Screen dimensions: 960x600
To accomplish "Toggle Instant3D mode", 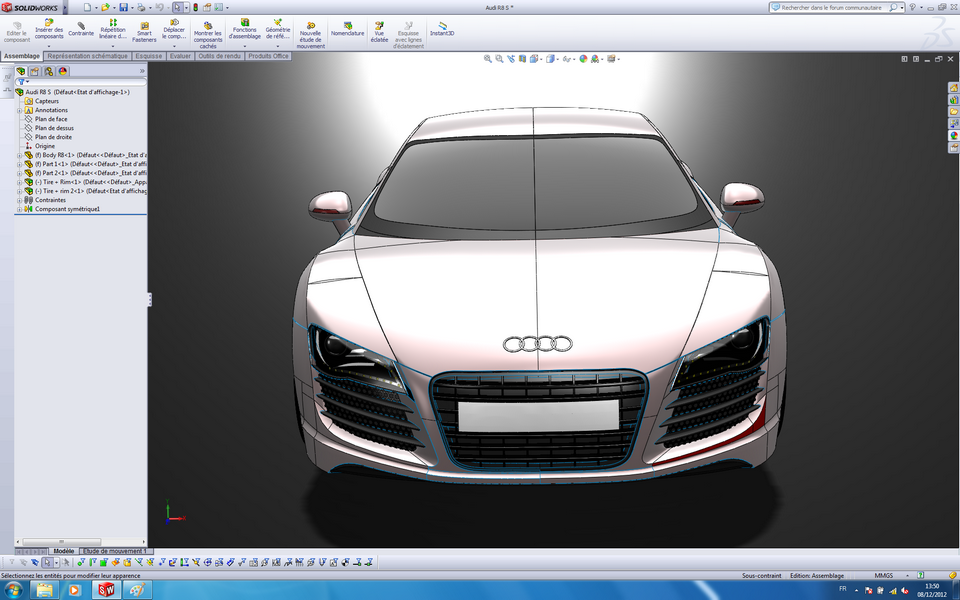I will (440, 27).
